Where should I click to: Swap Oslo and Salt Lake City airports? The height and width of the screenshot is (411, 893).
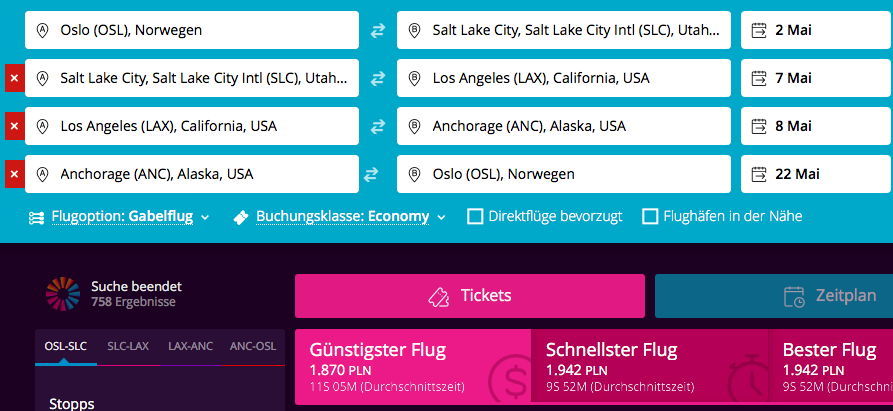tap(378, 30)
